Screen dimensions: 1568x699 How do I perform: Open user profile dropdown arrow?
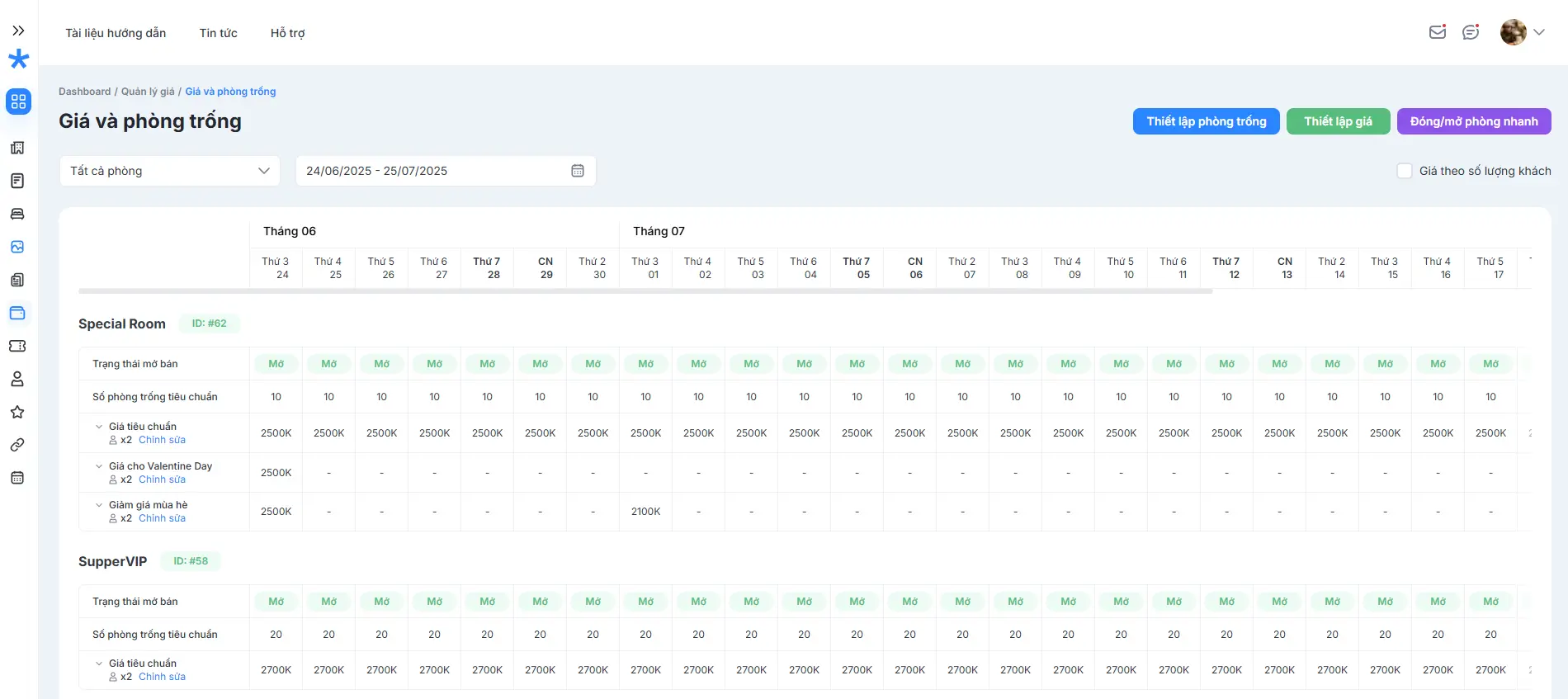tap(1539, 32)
